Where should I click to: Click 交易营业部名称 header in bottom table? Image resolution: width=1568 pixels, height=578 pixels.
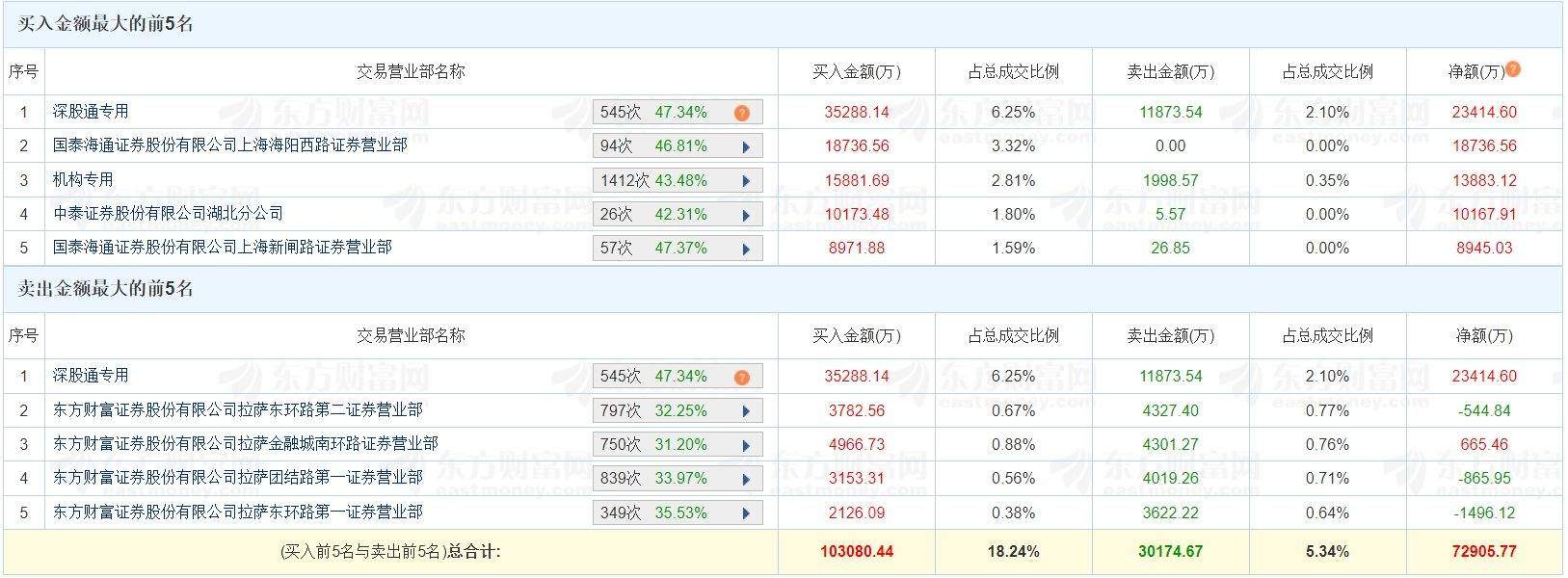pyautogui.click(x=411, y=335)
